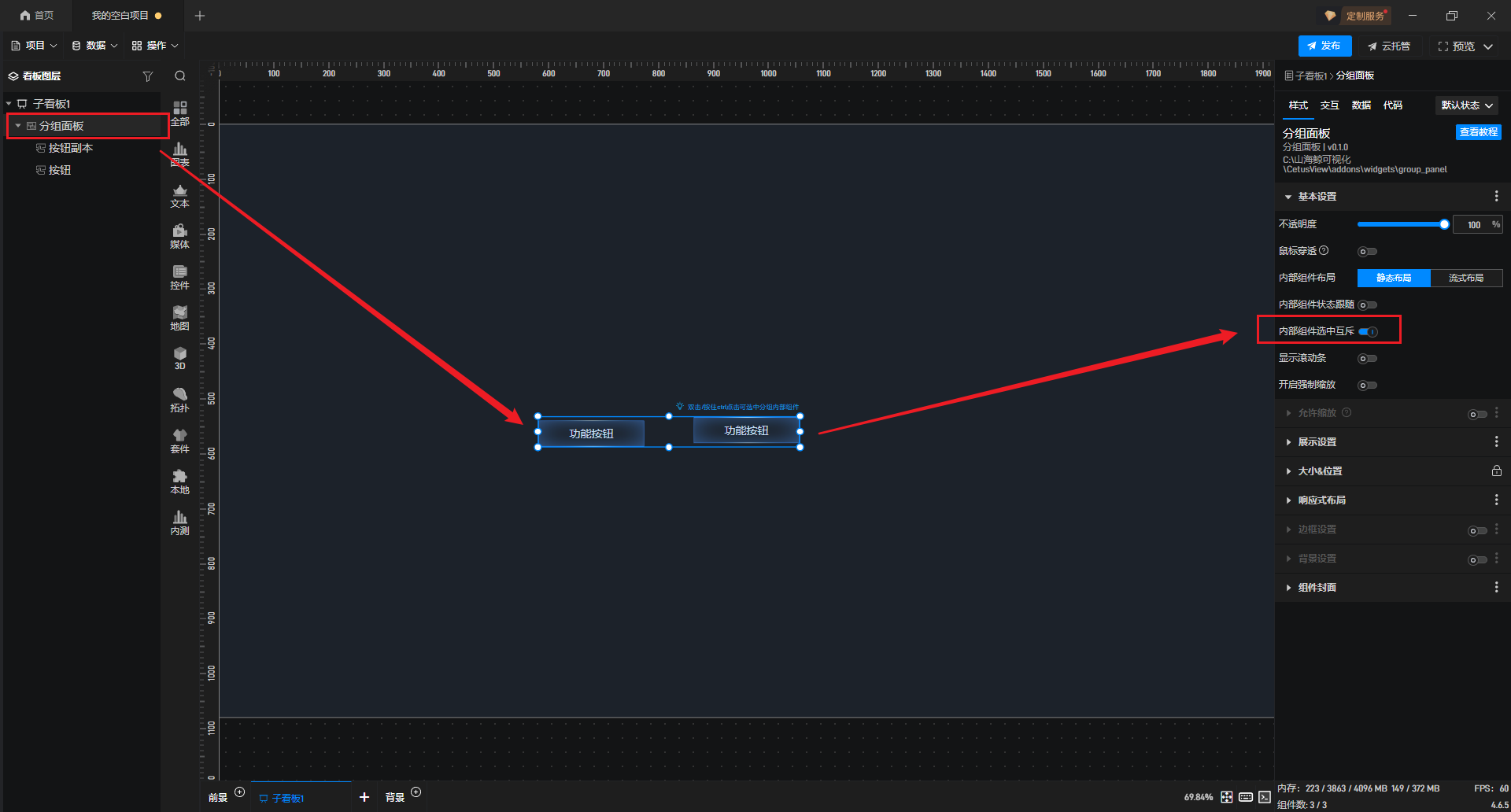Click the 不透明度 opacity slider track
Image resolution: width=1511 pixels, height=812 pixels.
pos(1401,224)
